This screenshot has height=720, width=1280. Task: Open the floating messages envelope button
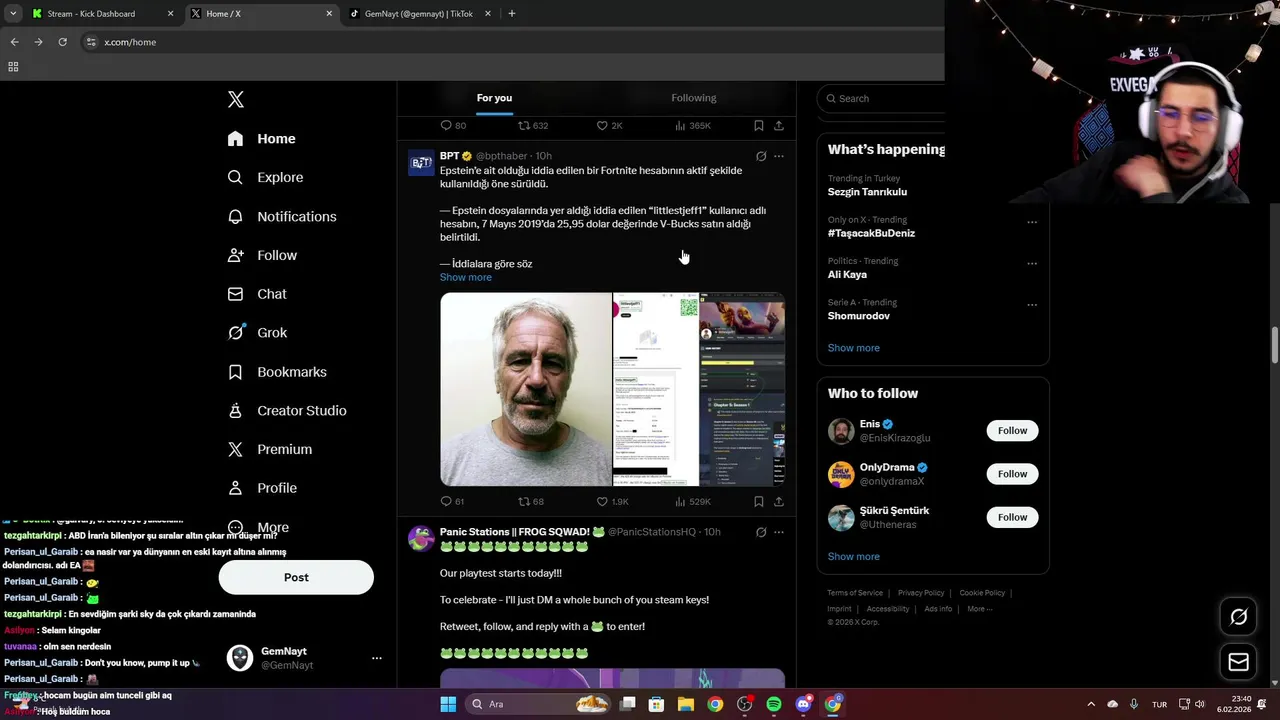pos(1238,662)
